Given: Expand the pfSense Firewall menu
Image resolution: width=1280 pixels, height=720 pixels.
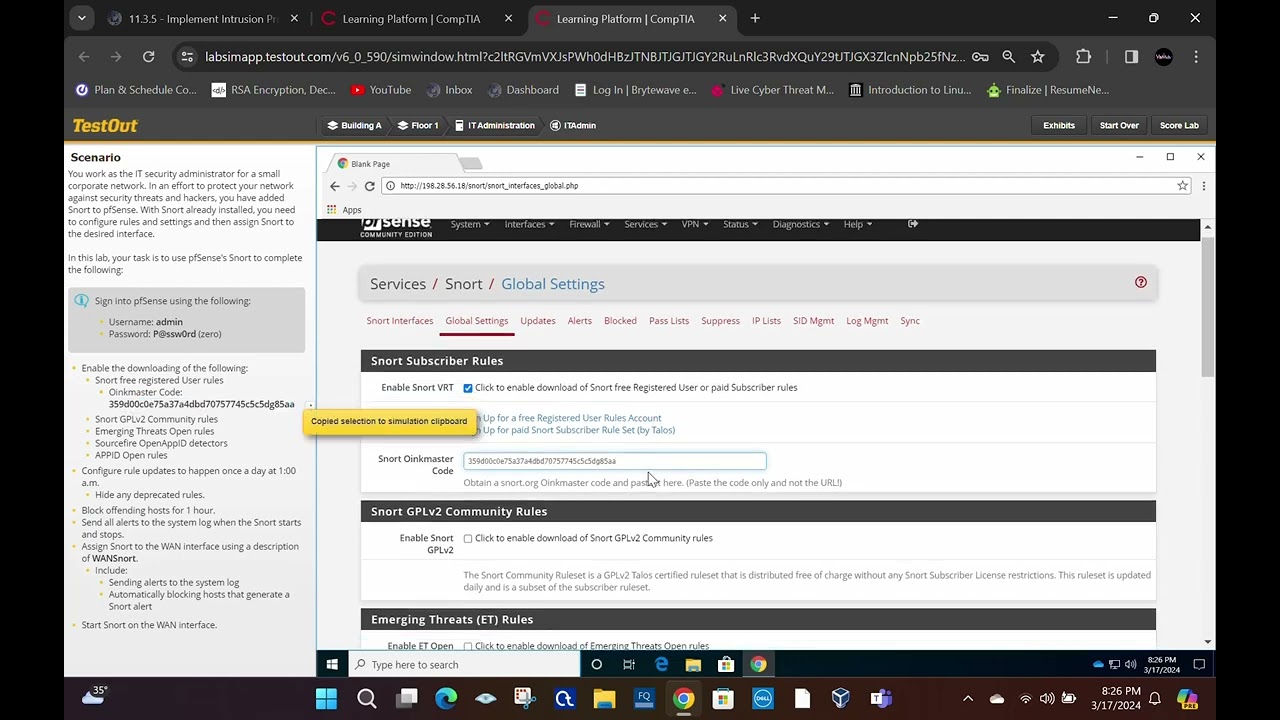Looking at the screenshot, I should click(589, 224).
